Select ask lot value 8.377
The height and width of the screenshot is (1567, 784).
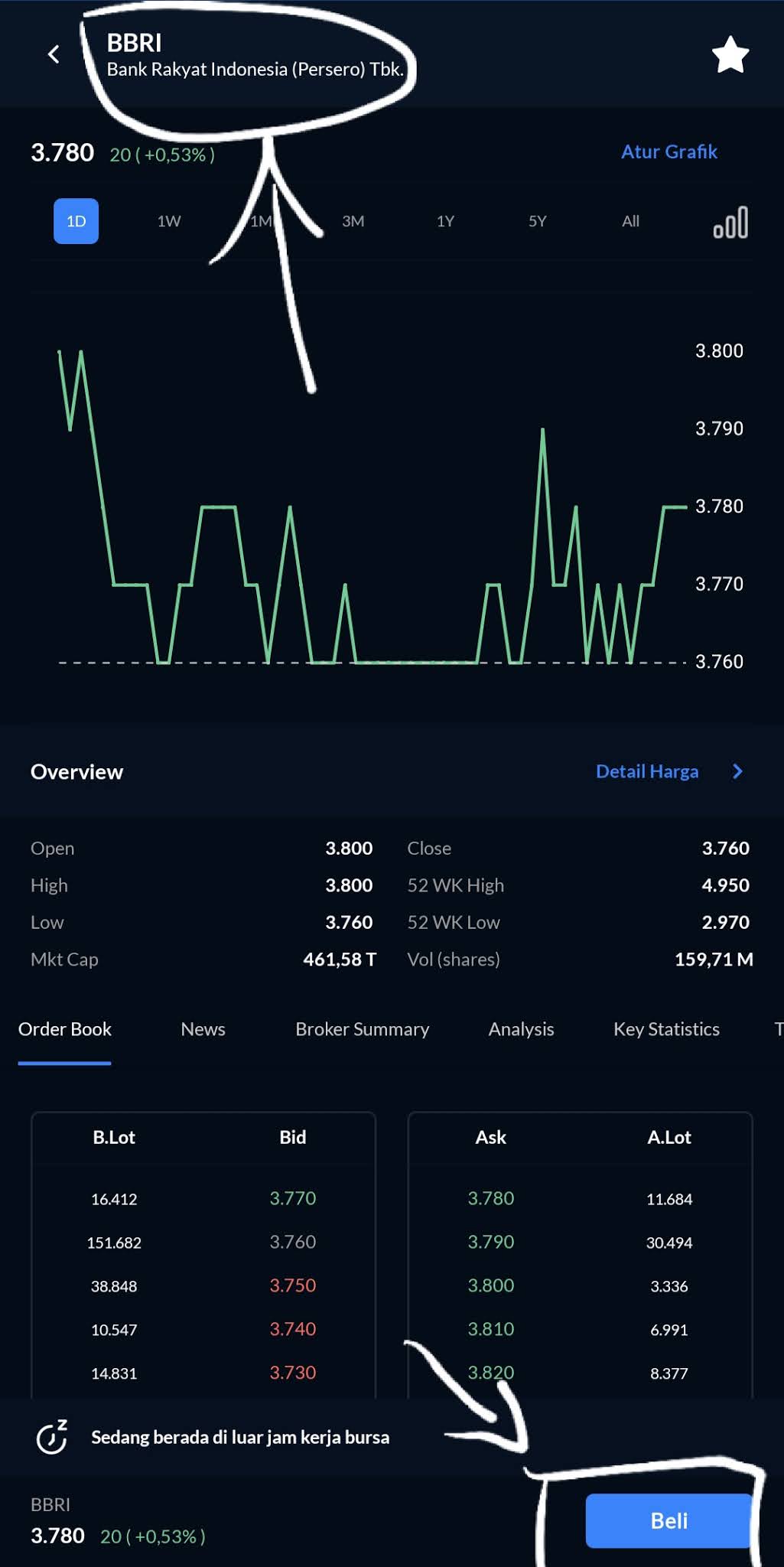(669, 1373)
